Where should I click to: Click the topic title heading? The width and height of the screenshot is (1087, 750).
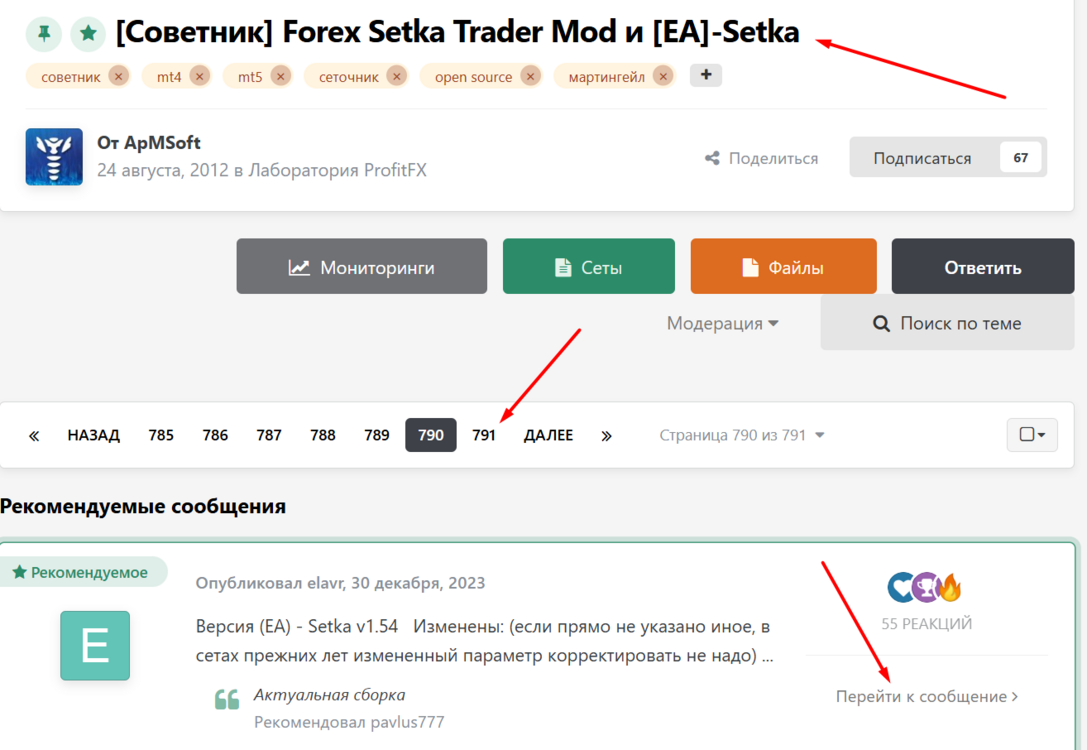click(x=458, y=33)
